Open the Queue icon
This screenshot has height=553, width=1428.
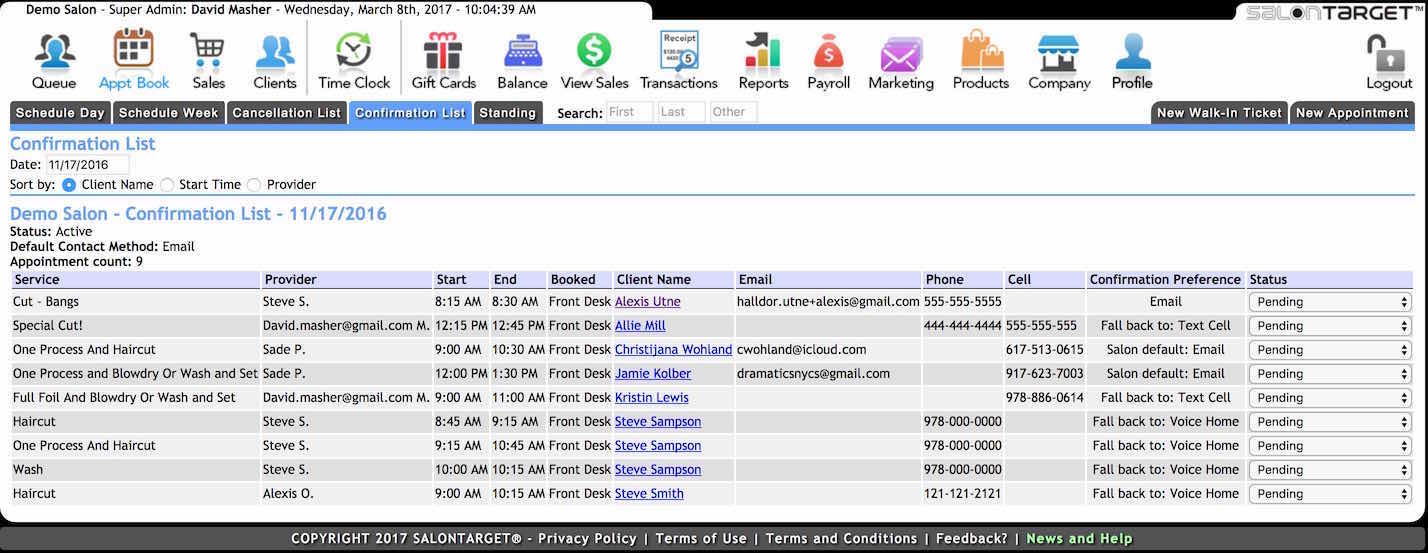pos(54,52)
